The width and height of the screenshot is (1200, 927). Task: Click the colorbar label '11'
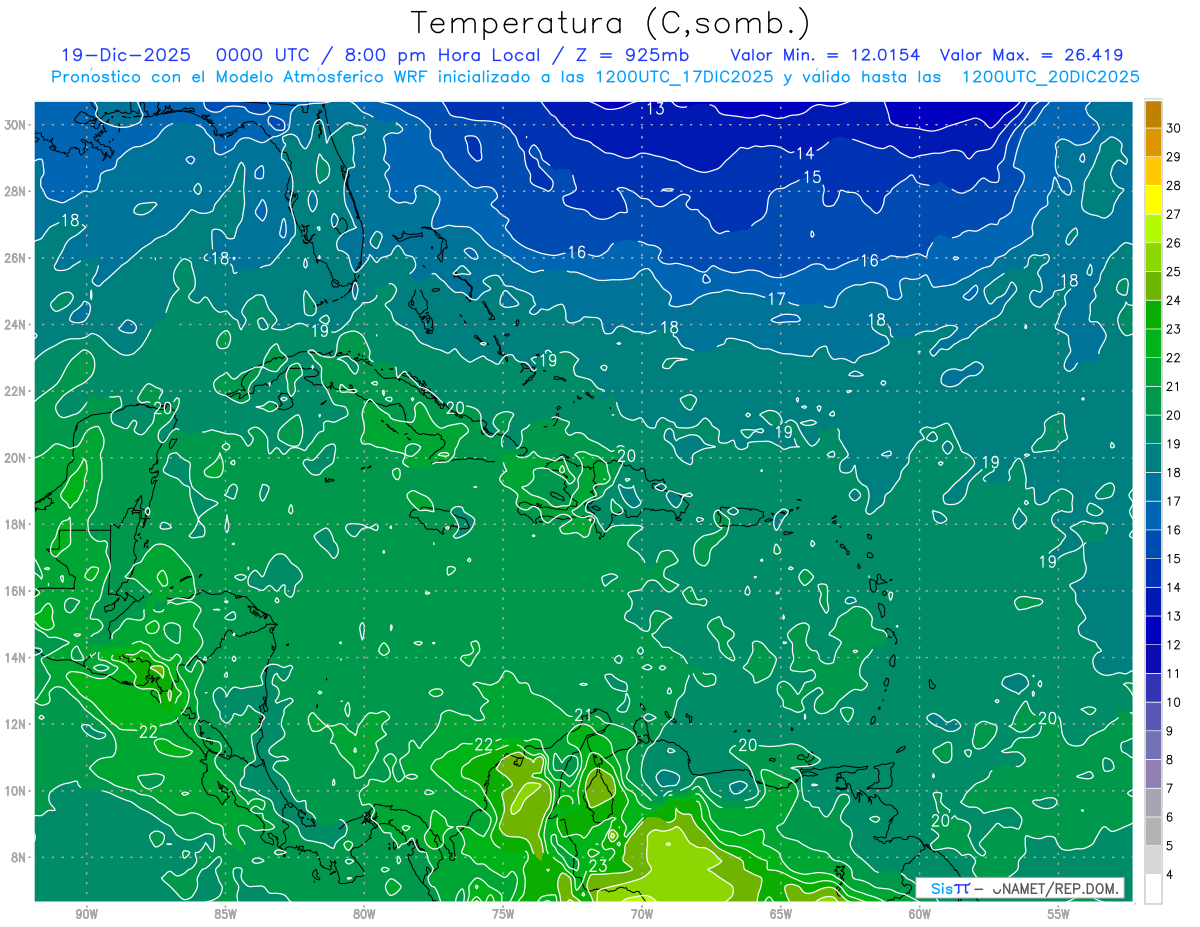click(x=1174, y=673)
